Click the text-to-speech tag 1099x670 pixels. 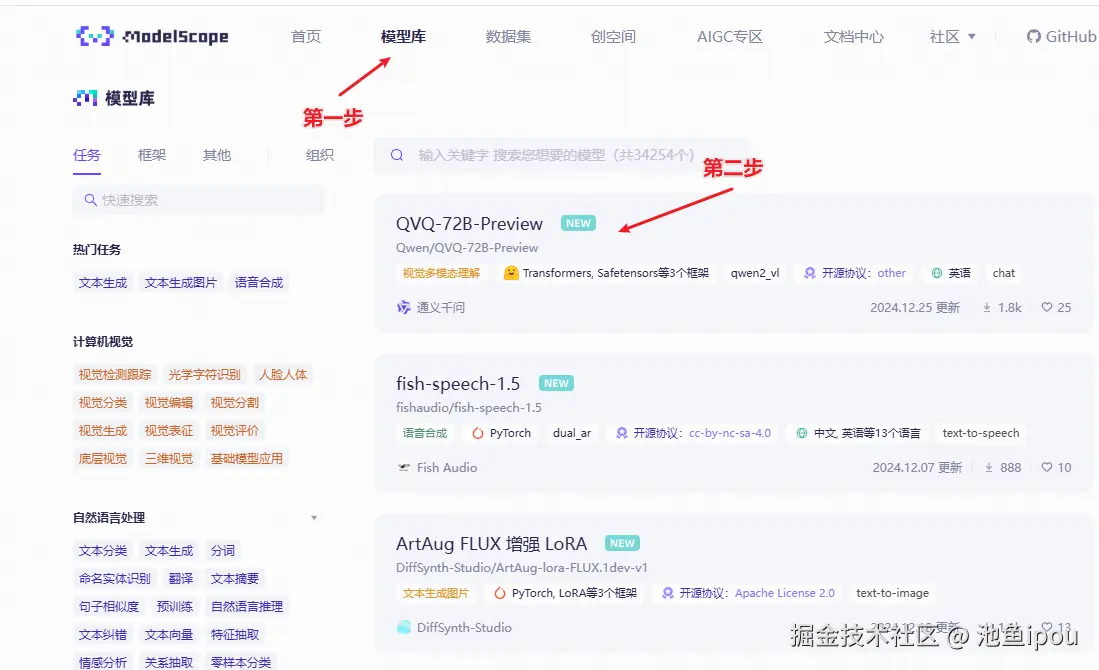point(981,433)
